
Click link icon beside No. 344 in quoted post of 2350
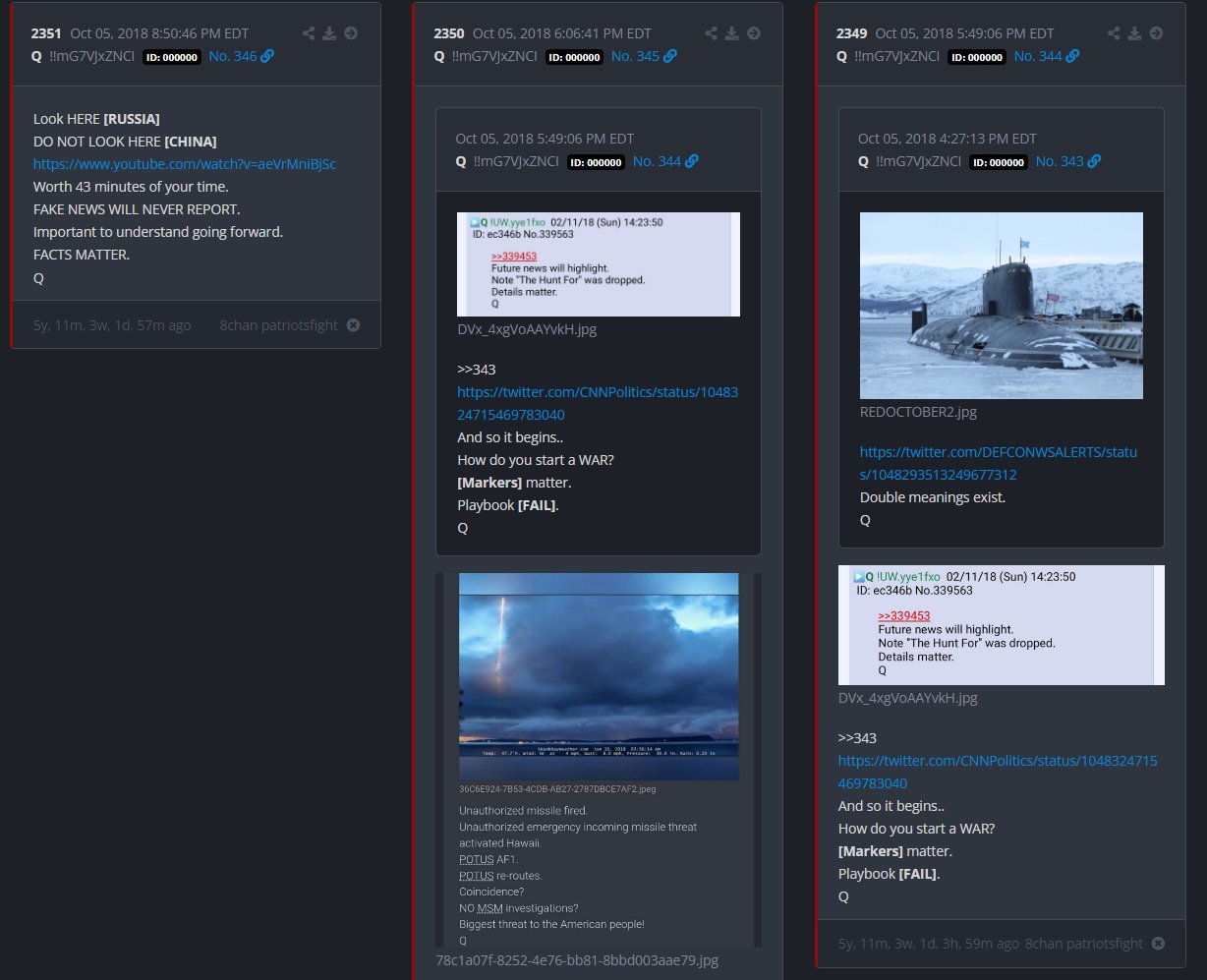(692, 161)
